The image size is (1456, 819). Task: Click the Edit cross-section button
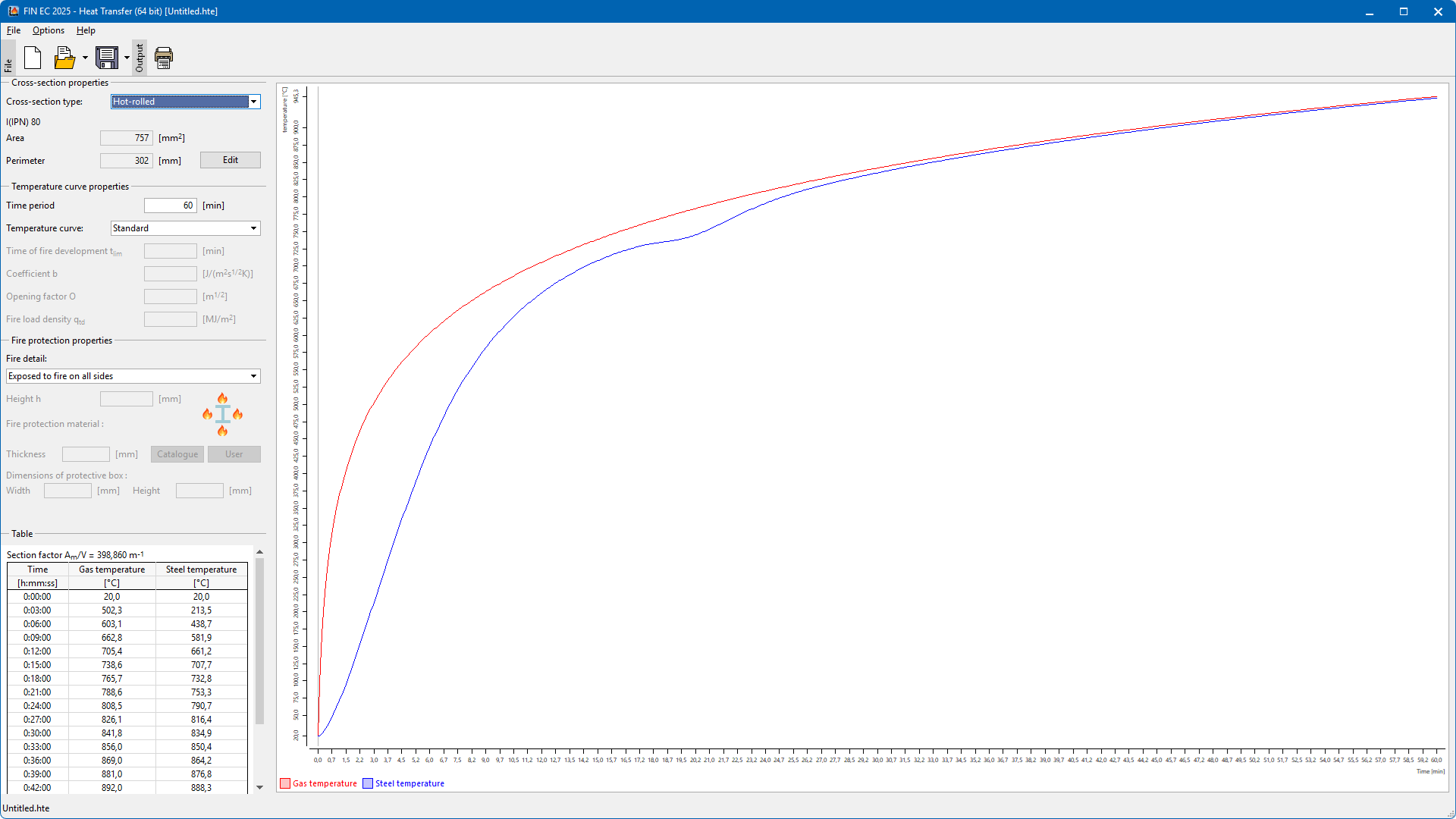coord(230,160)
